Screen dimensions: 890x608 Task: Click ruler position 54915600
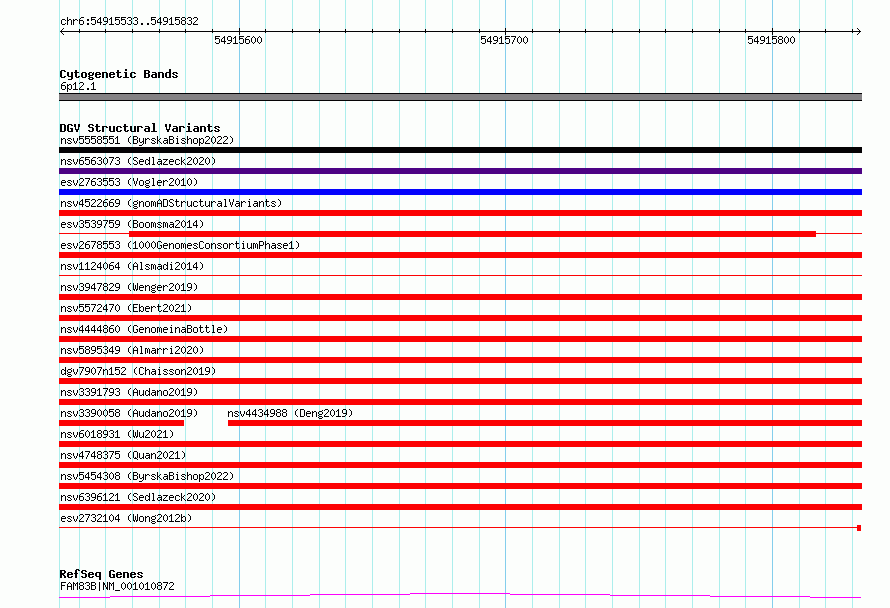239,41
